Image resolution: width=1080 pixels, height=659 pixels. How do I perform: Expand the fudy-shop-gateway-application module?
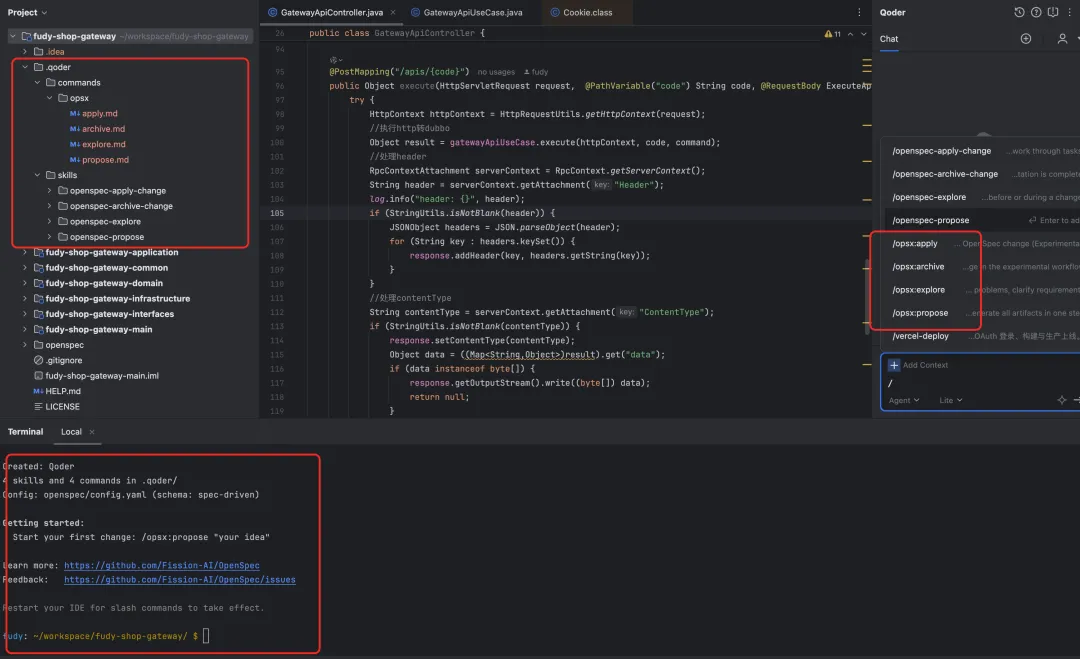25,252
